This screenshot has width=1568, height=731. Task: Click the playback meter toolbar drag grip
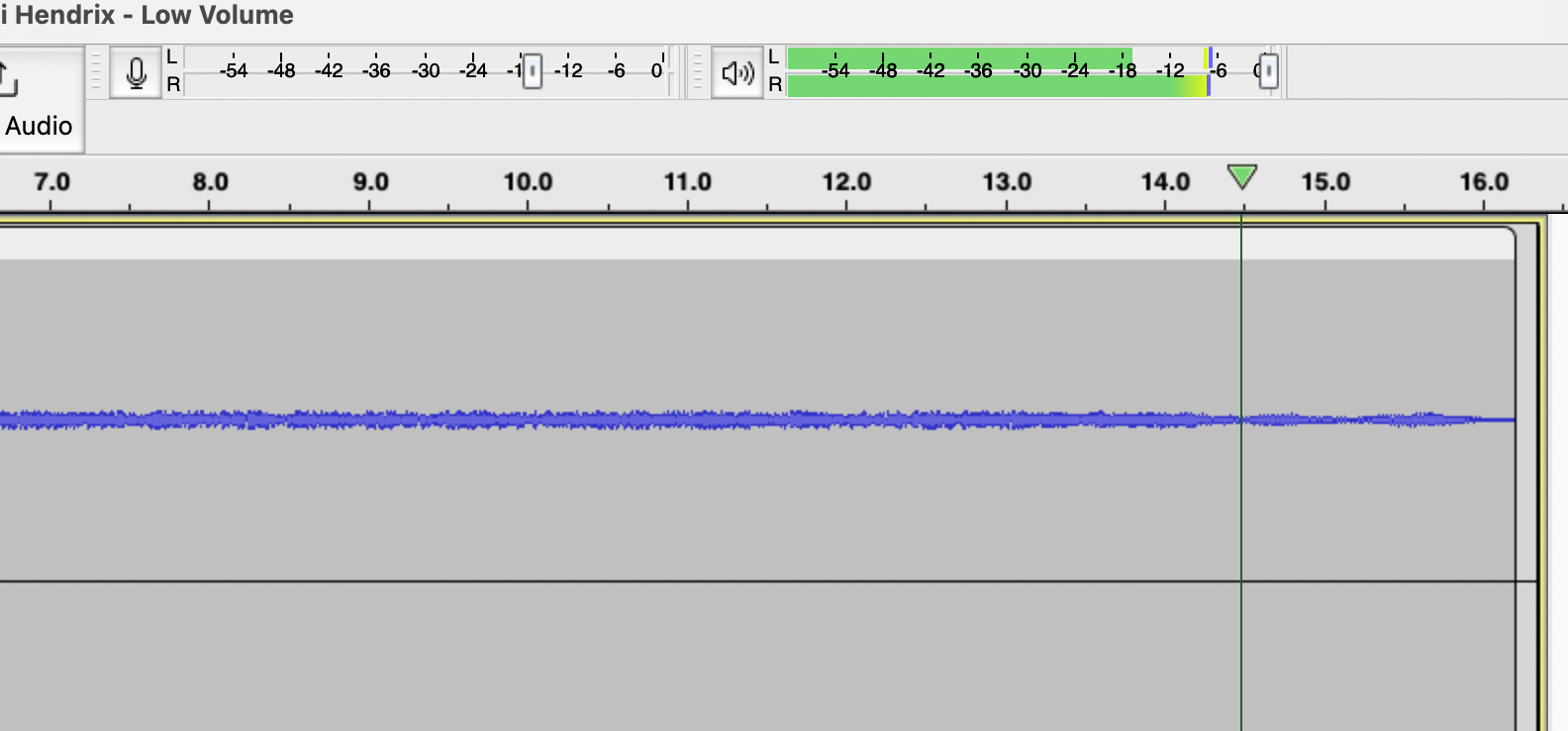coord(698,72)
